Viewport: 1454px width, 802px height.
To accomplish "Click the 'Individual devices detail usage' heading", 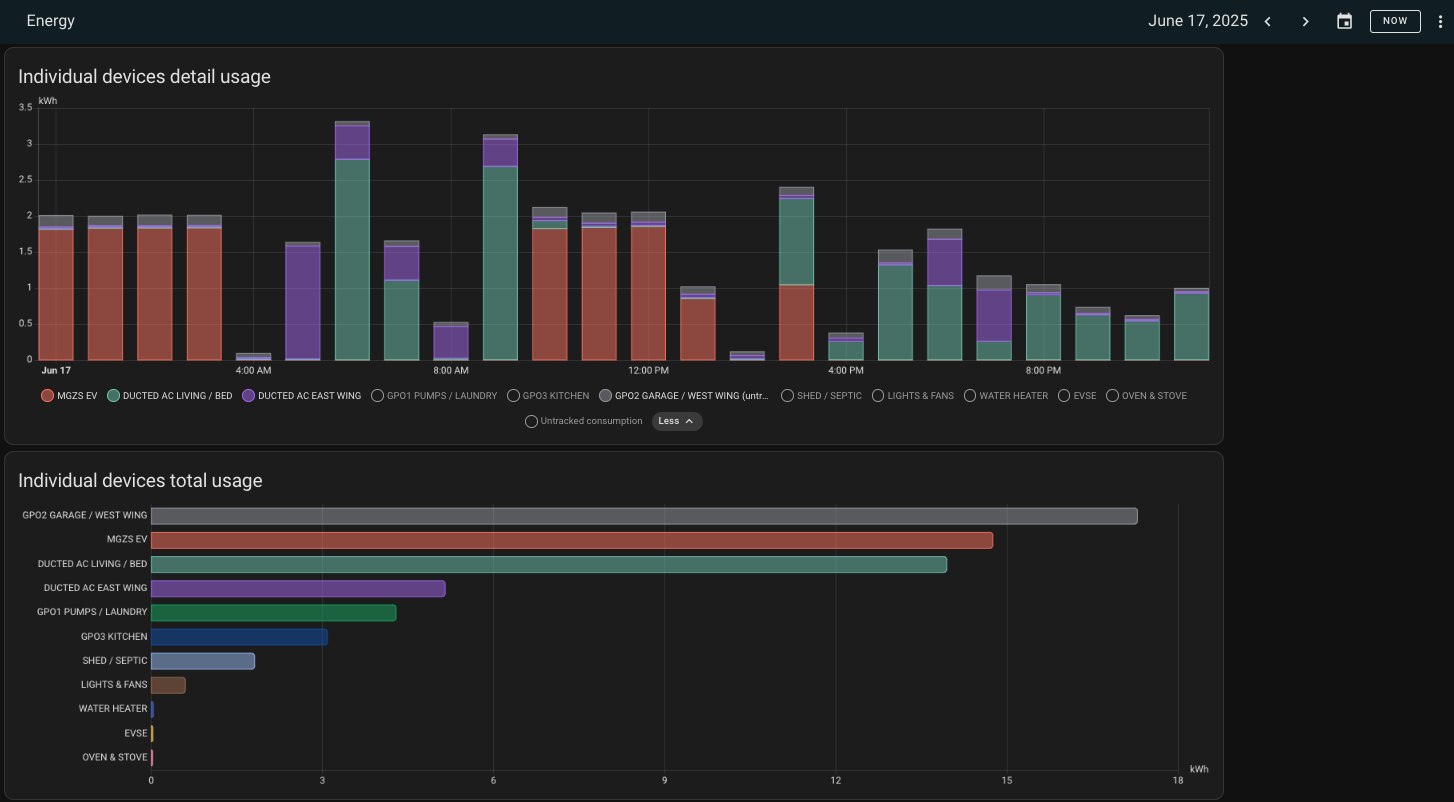I will click(144, 76).
